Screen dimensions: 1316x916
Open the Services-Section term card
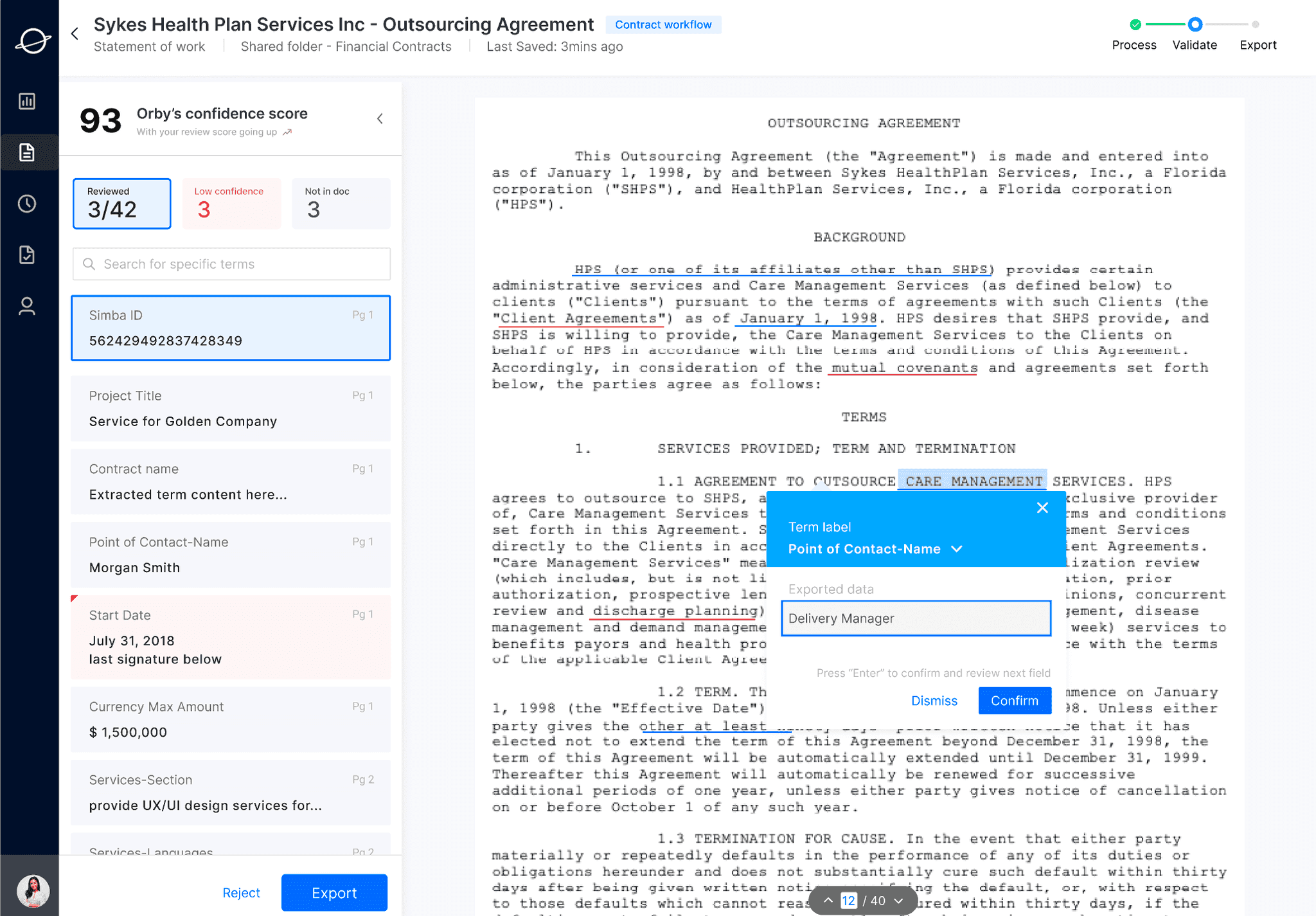point(231,793)
